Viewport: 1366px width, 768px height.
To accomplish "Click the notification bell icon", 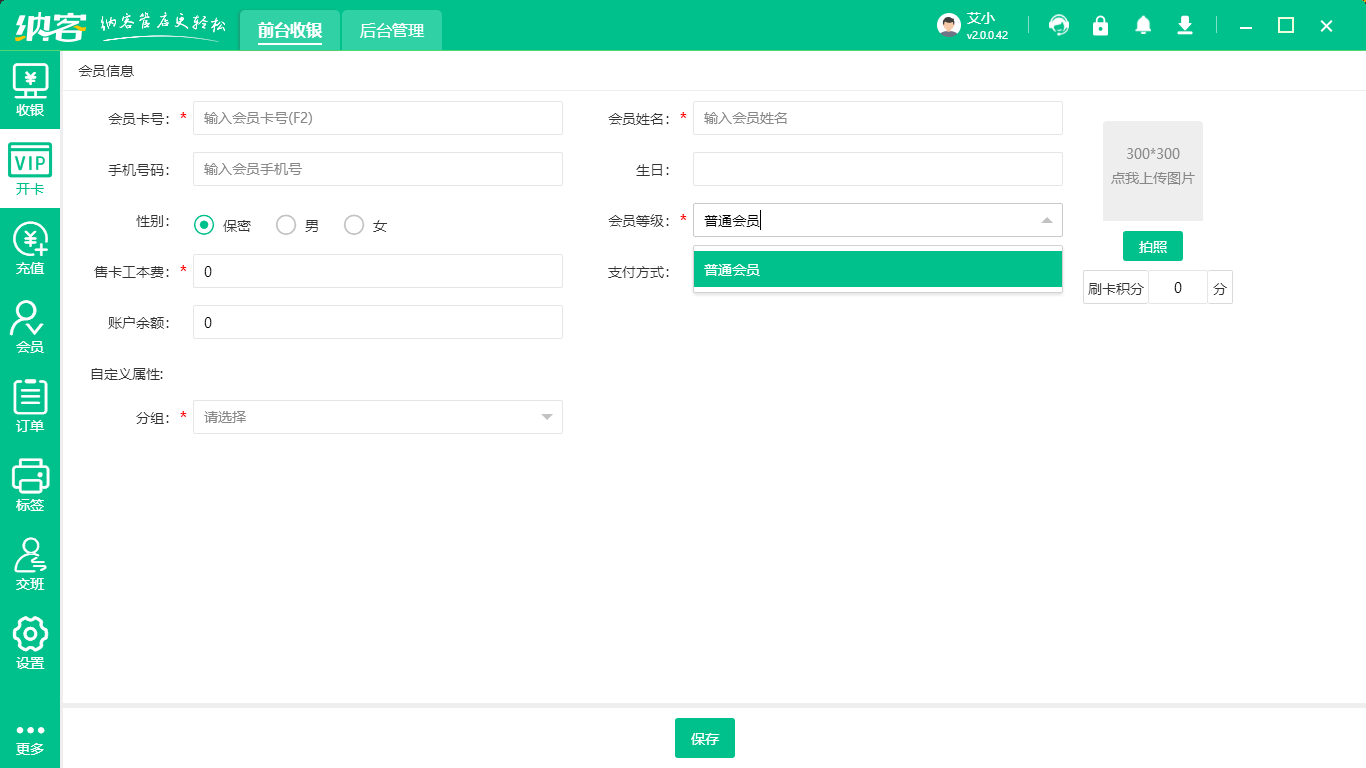I will 1143,26.
